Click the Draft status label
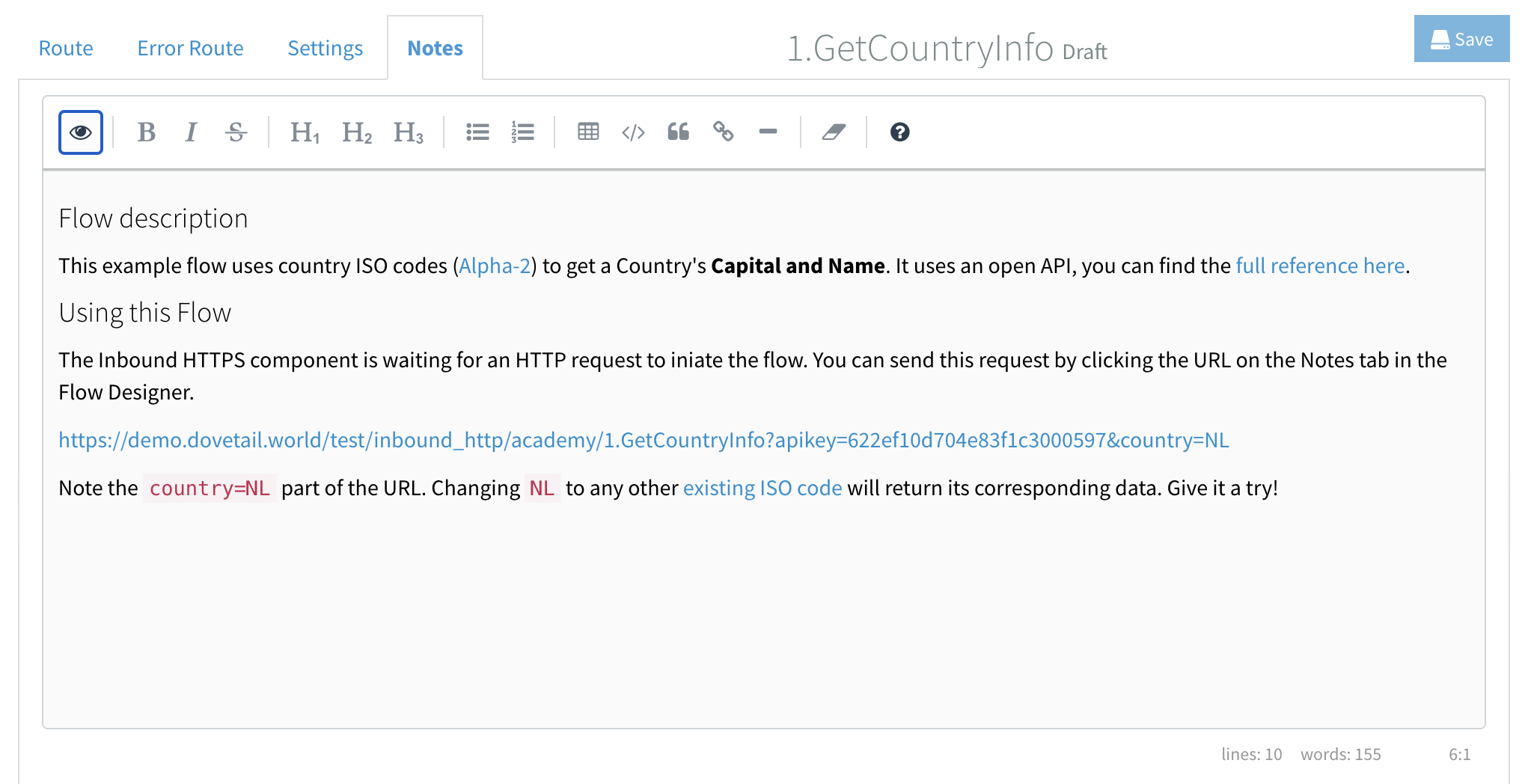Viewport: 1525px width, 784px height. 1085,52
